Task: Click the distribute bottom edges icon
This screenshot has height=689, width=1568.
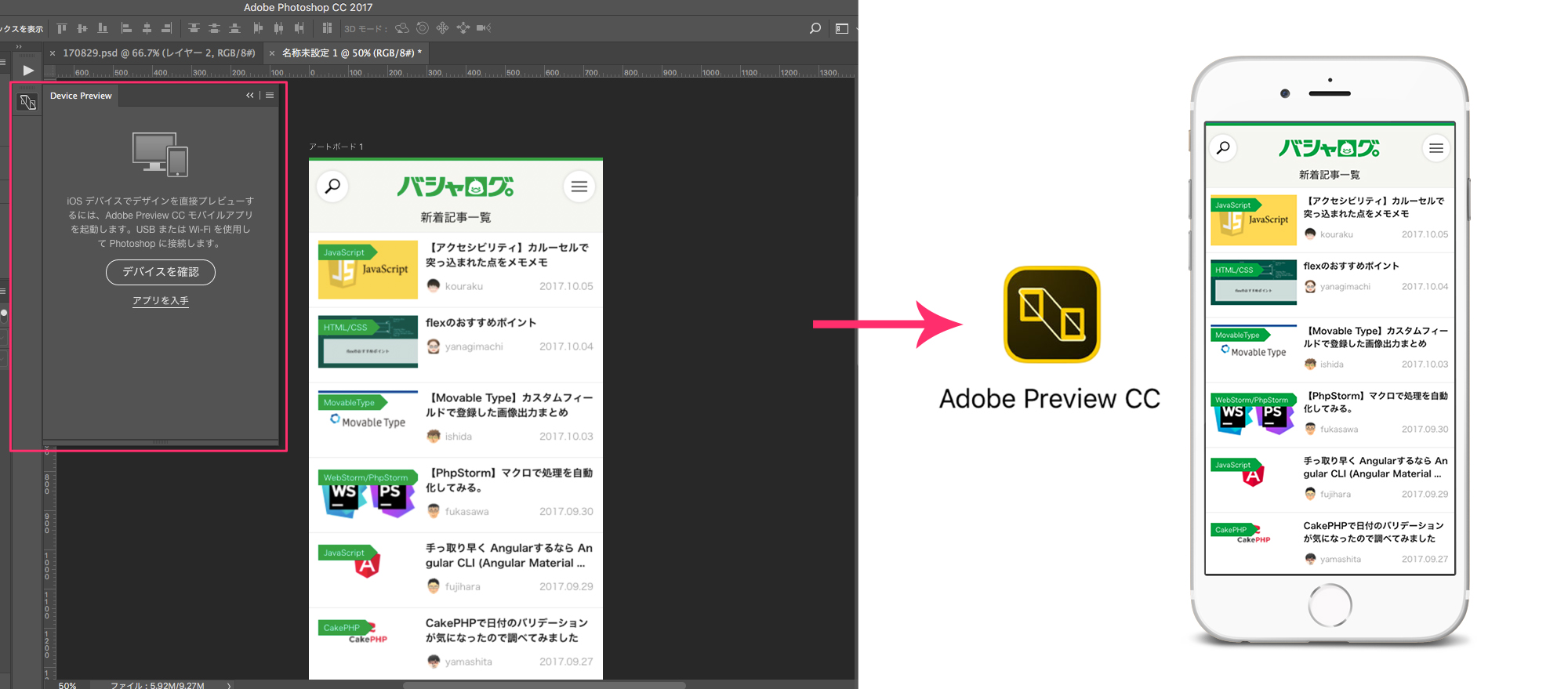Action: click(x=234, y=28)
